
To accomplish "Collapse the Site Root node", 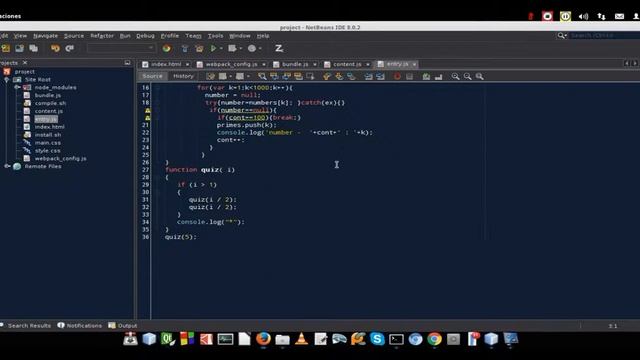I will click(x=7, y=80).
